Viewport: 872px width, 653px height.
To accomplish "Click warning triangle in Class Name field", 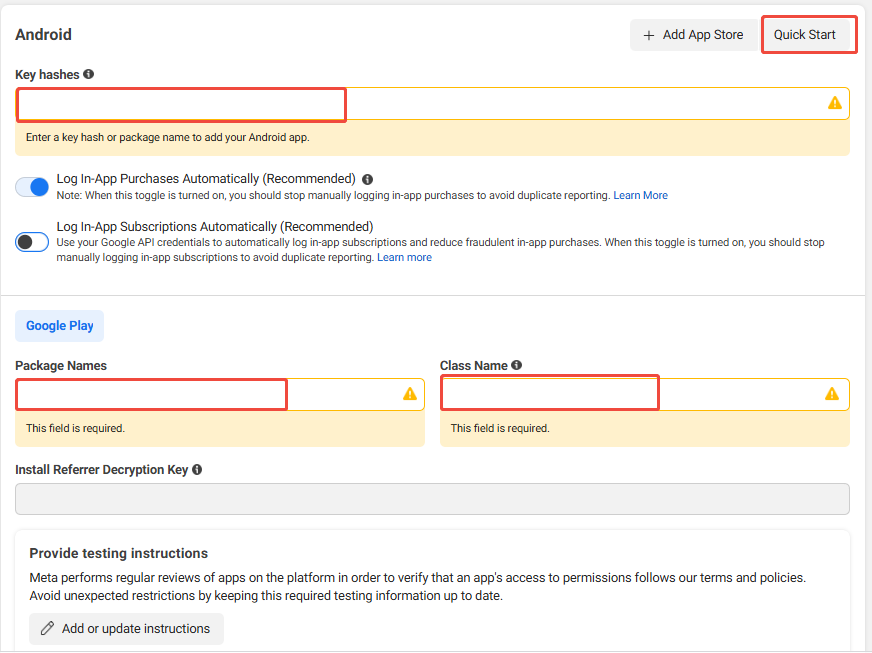I will tap(832, 394).
